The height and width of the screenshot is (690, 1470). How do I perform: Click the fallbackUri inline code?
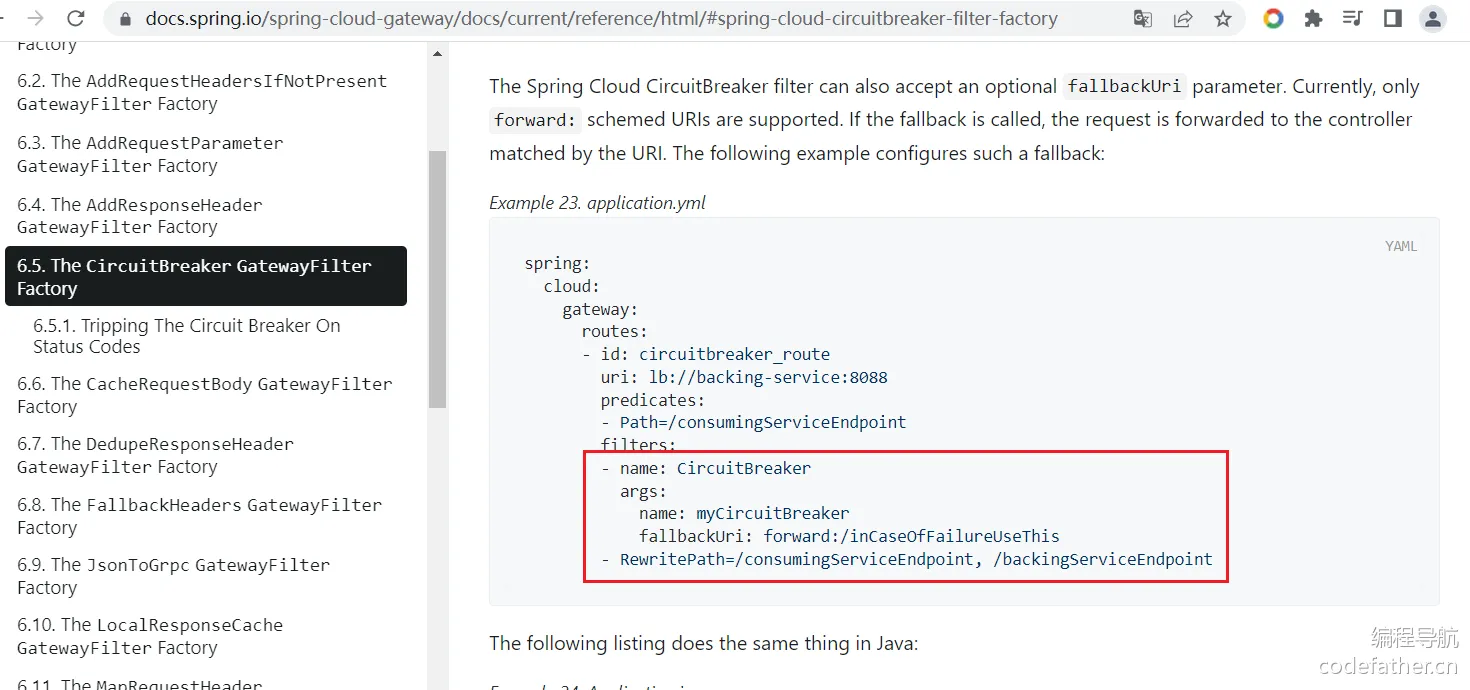[1124, 87]
